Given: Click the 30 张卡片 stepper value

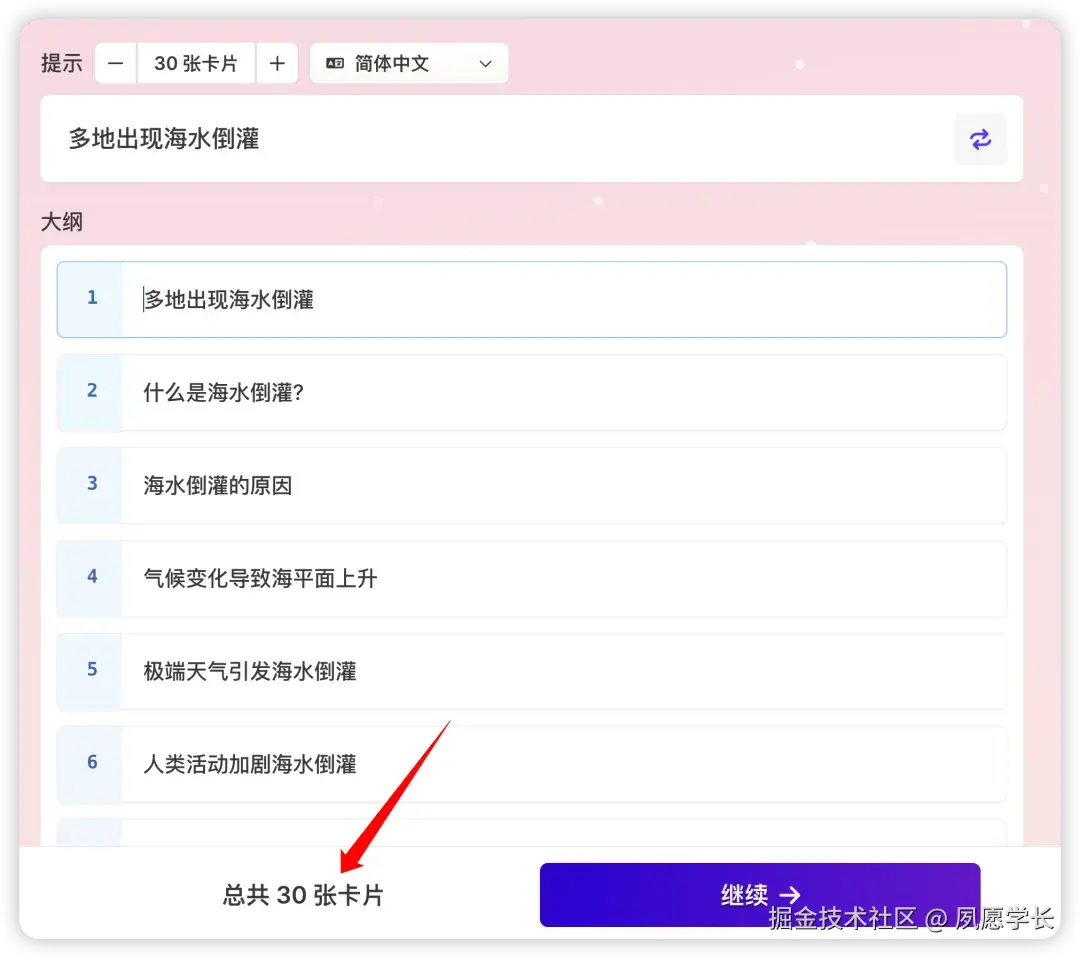Looking at the screenshot, I should (196, 63).
